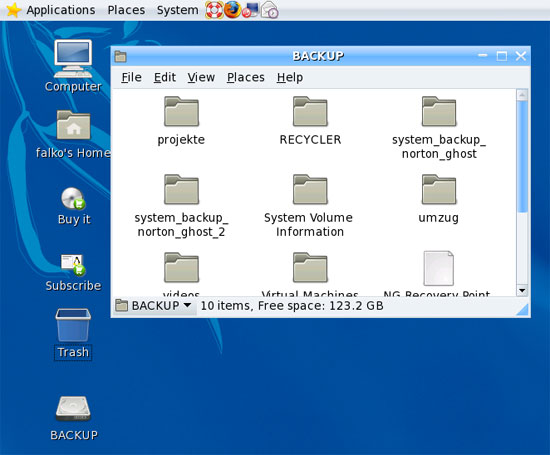Click the vertical scrollbar thumb
This screenshot has width=550, height=455.
(x=522, y=156)
